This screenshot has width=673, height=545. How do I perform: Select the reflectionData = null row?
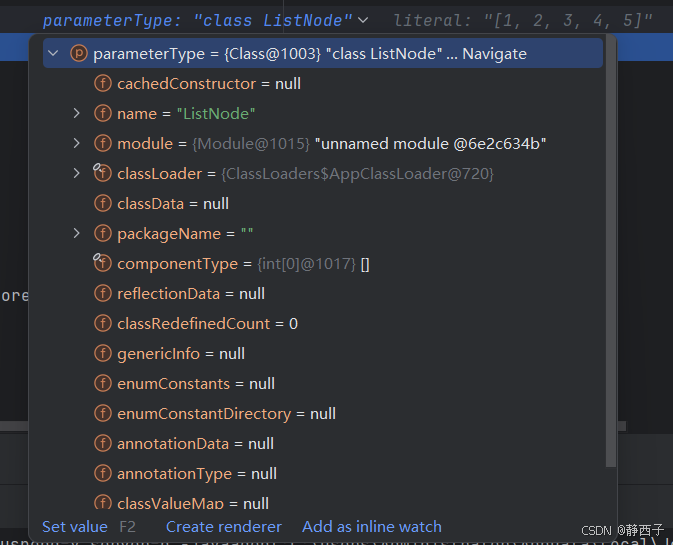[323, 294]
